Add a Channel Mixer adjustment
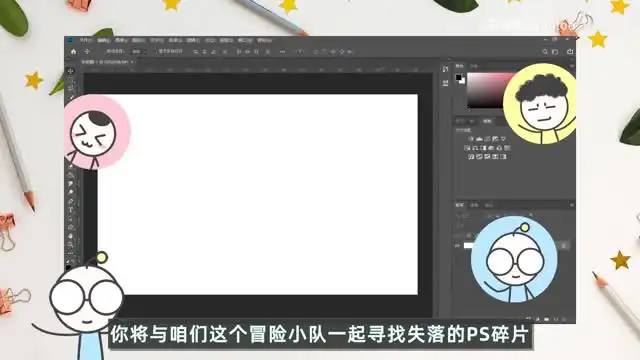640x360 pixels. 499,148
